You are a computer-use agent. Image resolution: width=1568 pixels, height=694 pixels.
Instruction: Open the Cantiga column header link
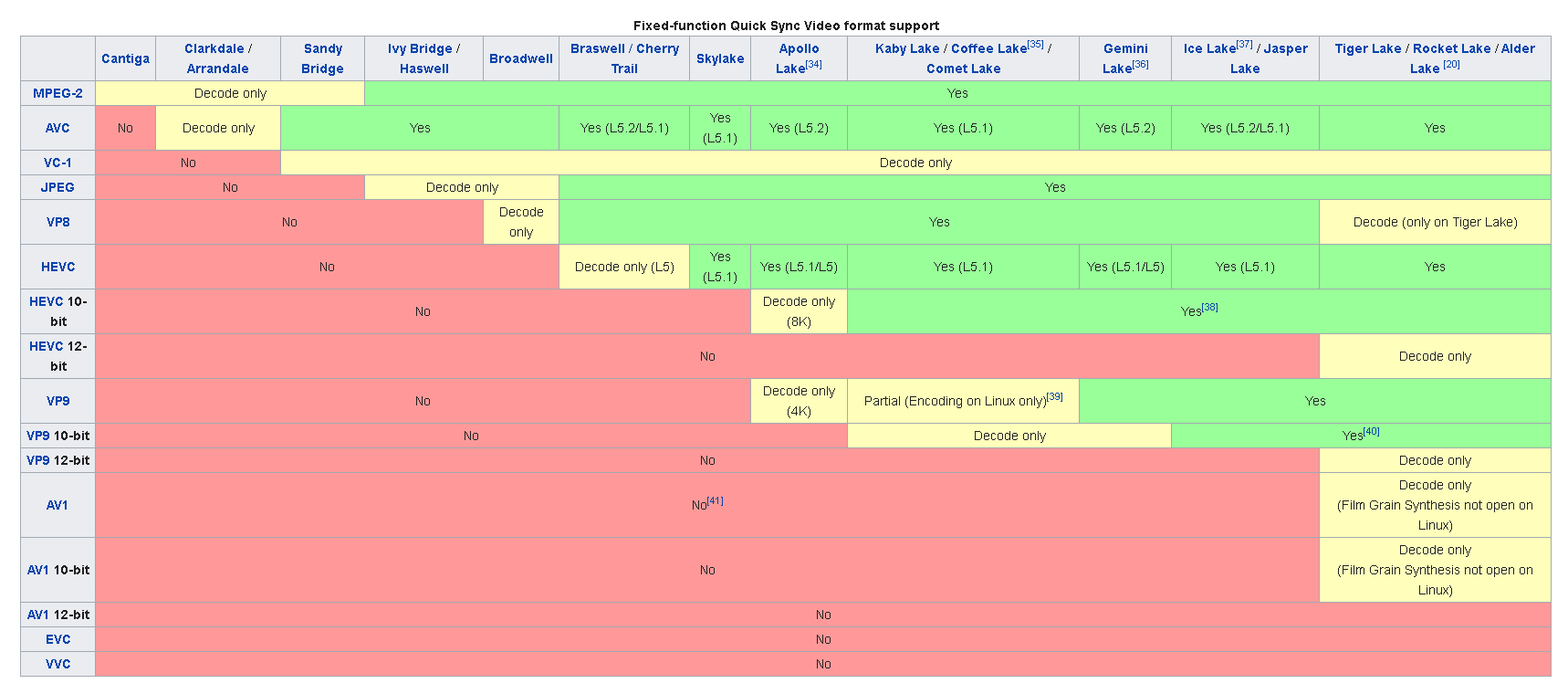125,58
